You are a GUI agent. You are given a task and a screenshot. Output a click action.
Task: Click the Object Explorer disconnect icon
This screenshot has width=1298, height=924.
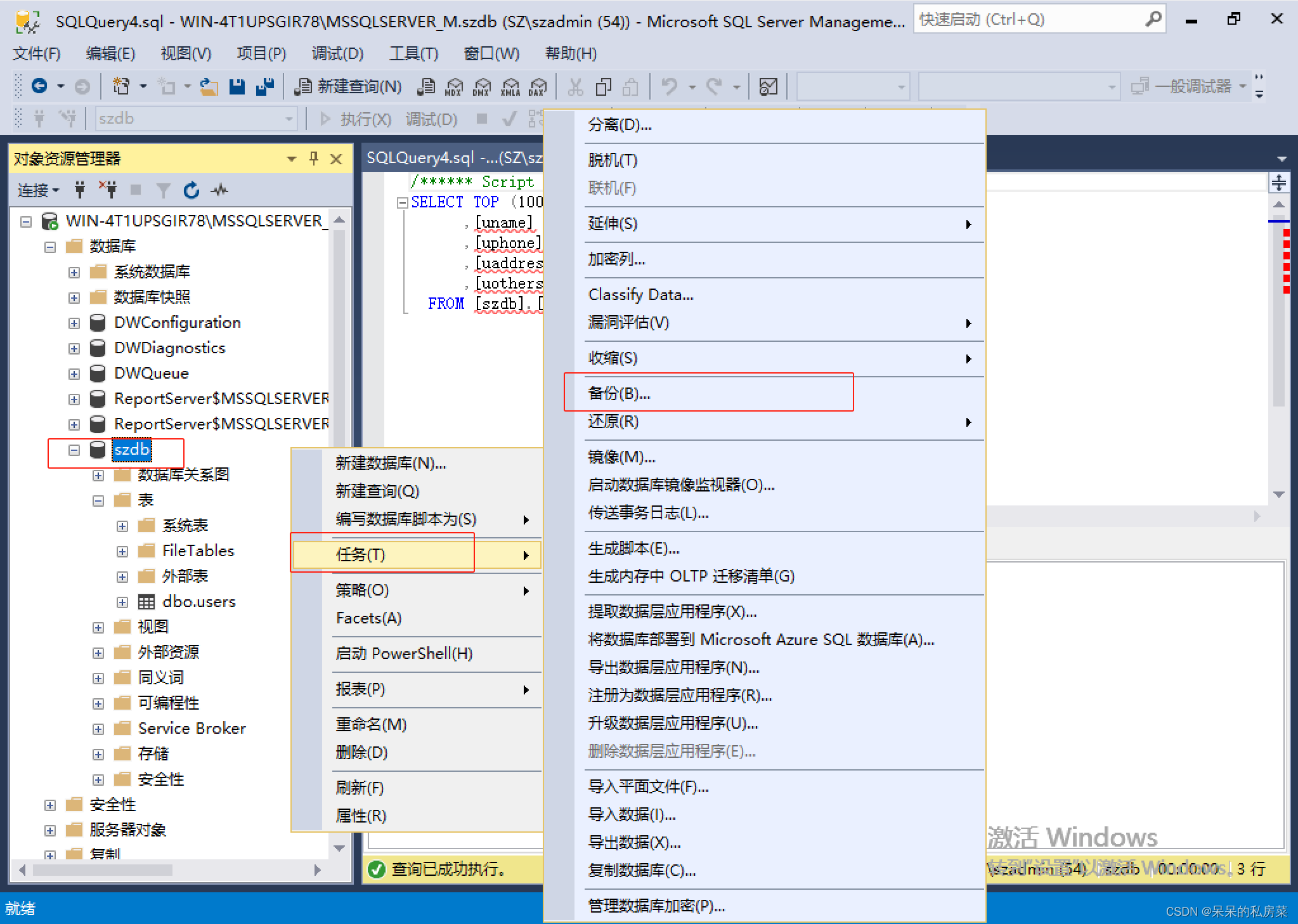click(x=108, y=189)
